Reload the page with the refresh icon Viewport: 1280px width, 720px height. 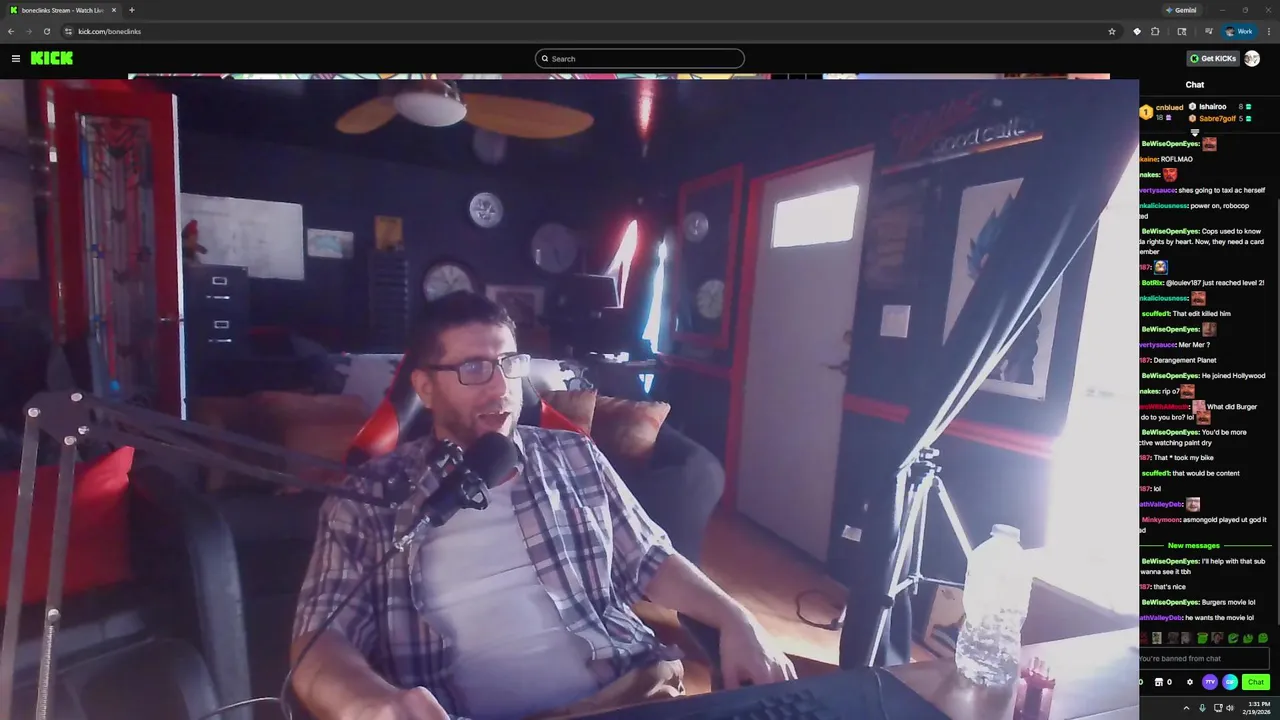pos(46,31)
